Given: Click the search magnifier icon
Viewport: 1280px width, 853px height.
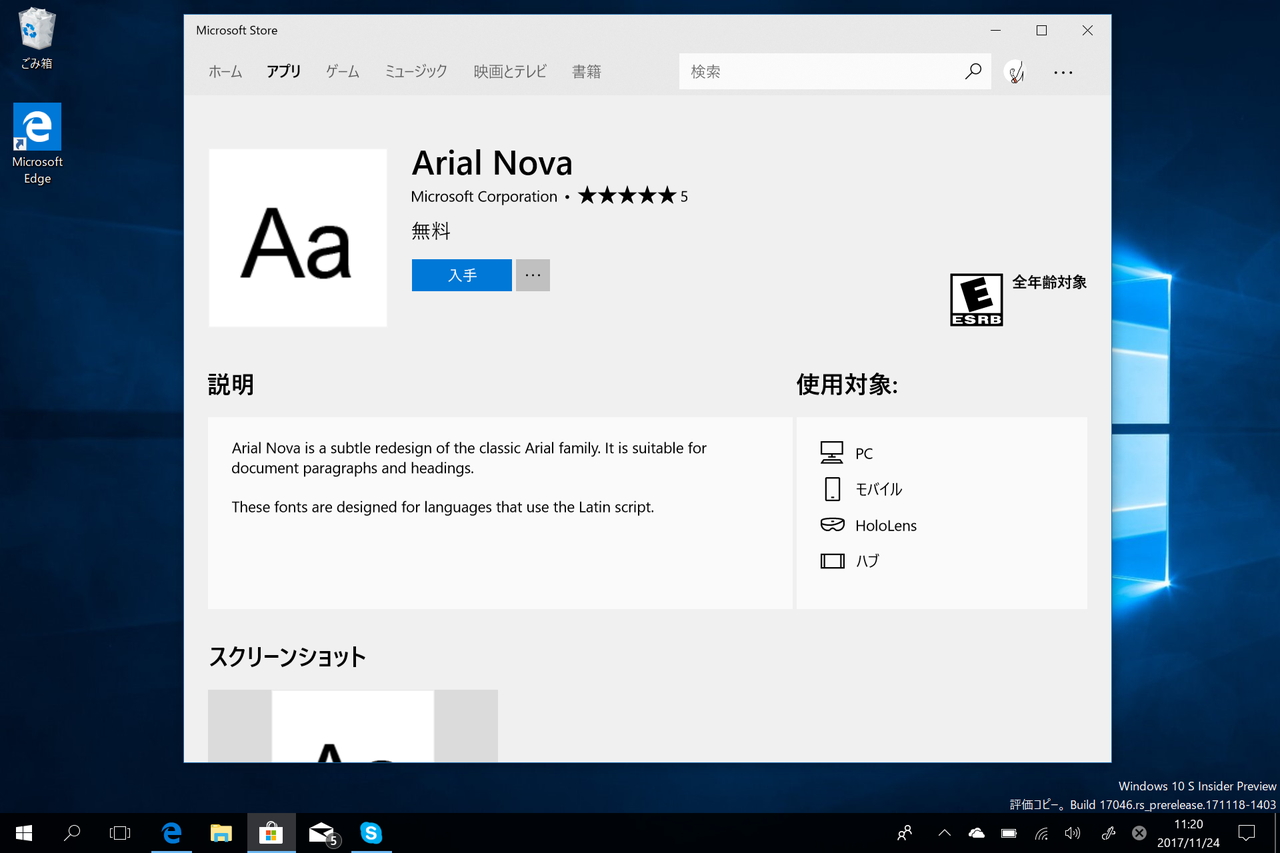Looking at the screenshot, I should point(972,71).
